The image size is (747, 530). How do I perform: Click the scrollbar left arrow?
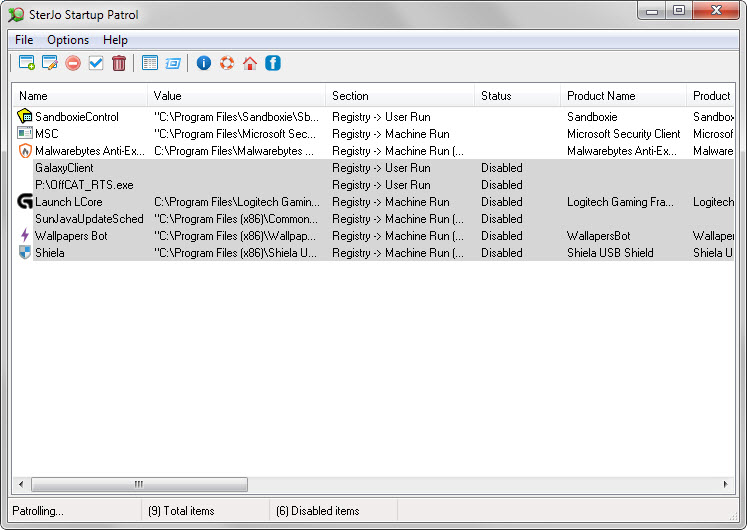(x=20, y=484)
